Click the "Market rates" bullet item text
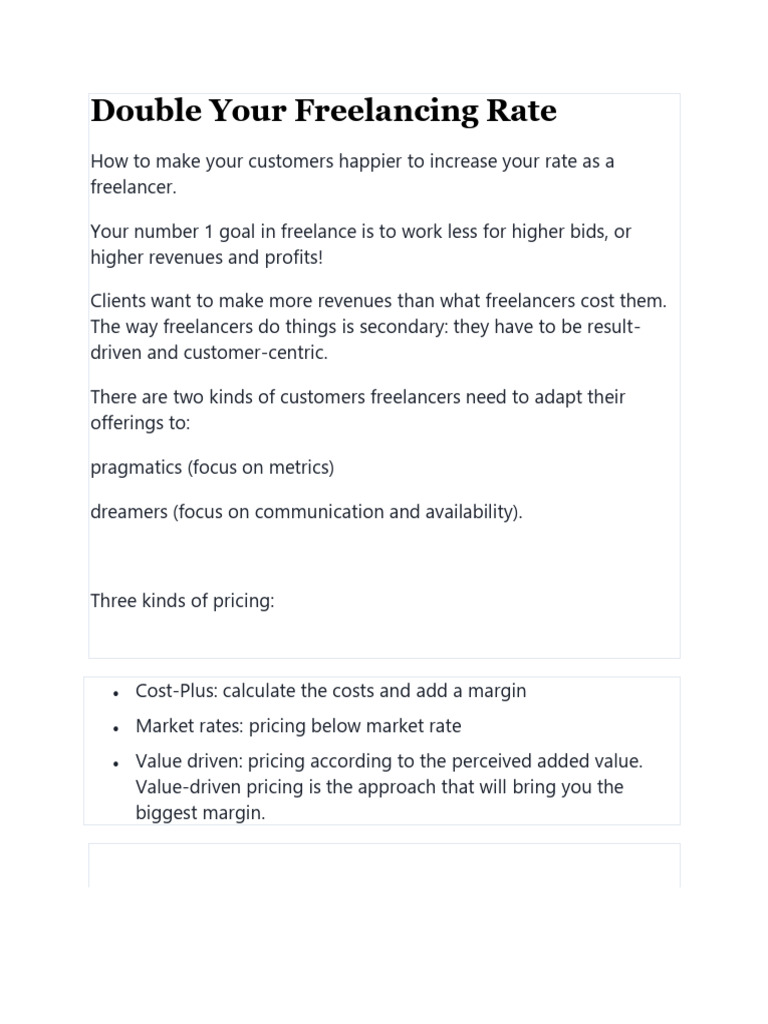The height and width of the screenshot is (1024, 768). [x=298, y=726]
